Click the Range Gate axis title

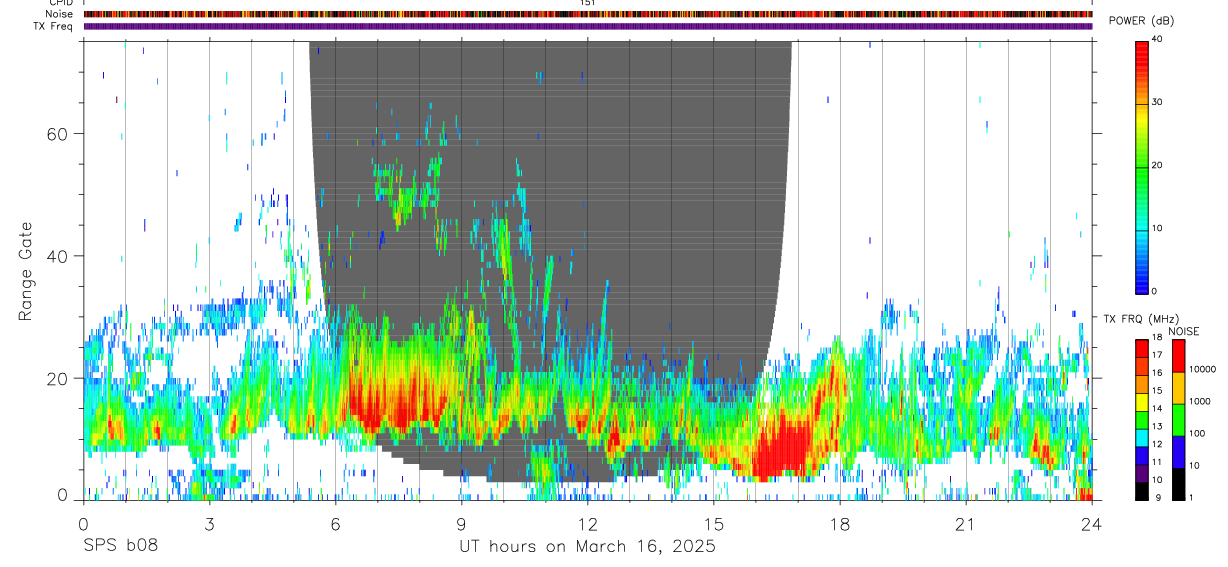point(27,272)
